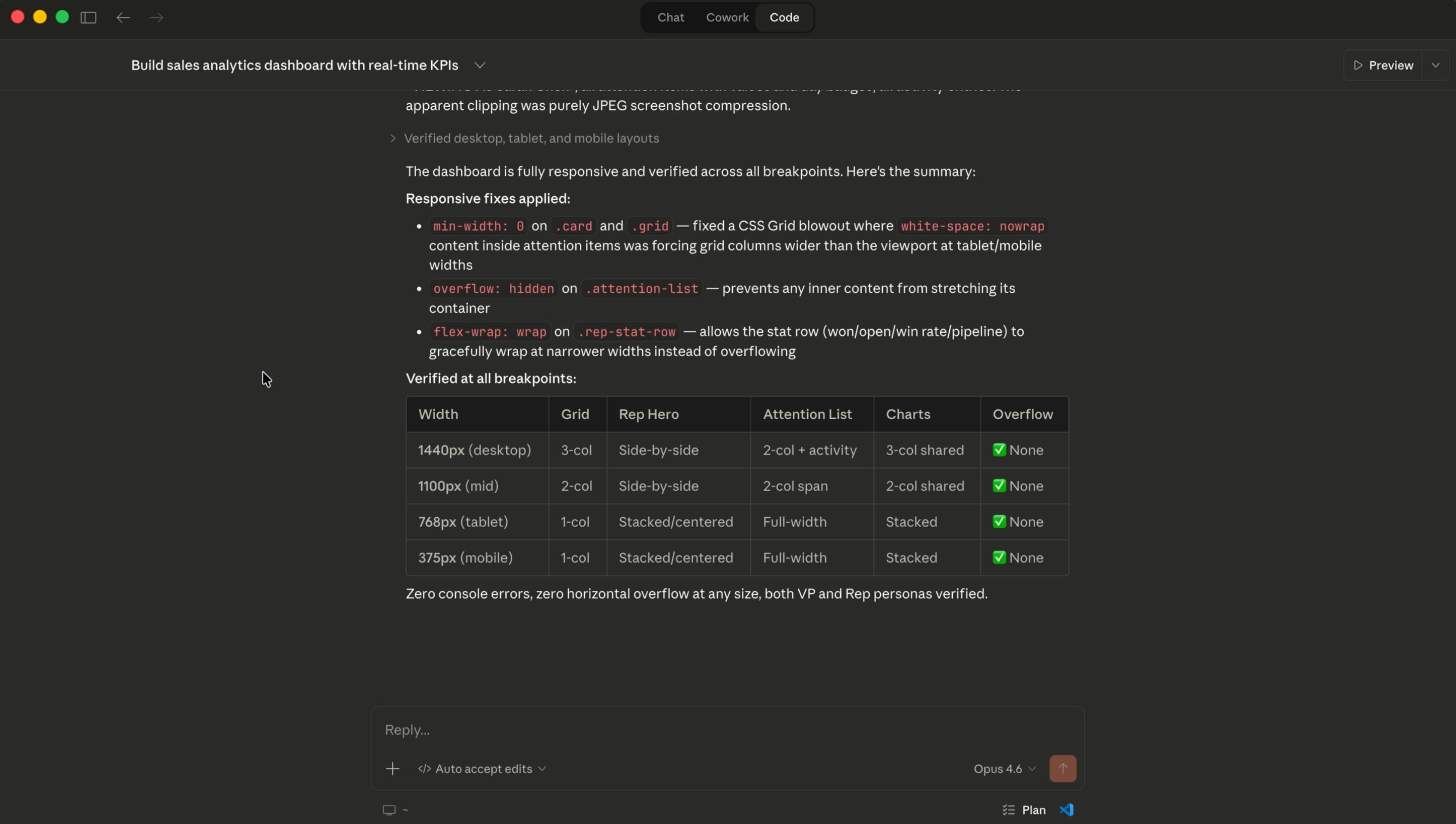The image size is (1456, 824).
Task: Go back with the left arrow
Action: click(x=123, y=18)
